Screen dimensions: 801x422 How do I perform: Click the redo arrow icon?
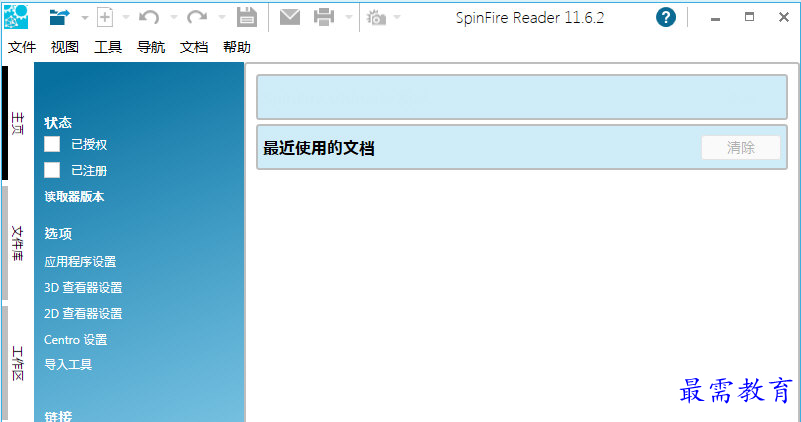coord(197,18)
